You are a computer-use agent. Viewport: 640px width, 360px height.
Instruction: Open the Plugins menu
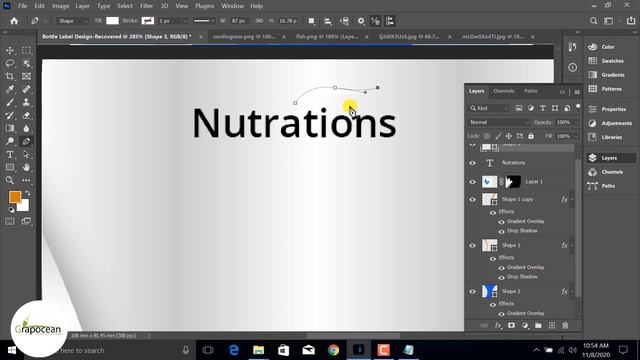pos(204,6)
